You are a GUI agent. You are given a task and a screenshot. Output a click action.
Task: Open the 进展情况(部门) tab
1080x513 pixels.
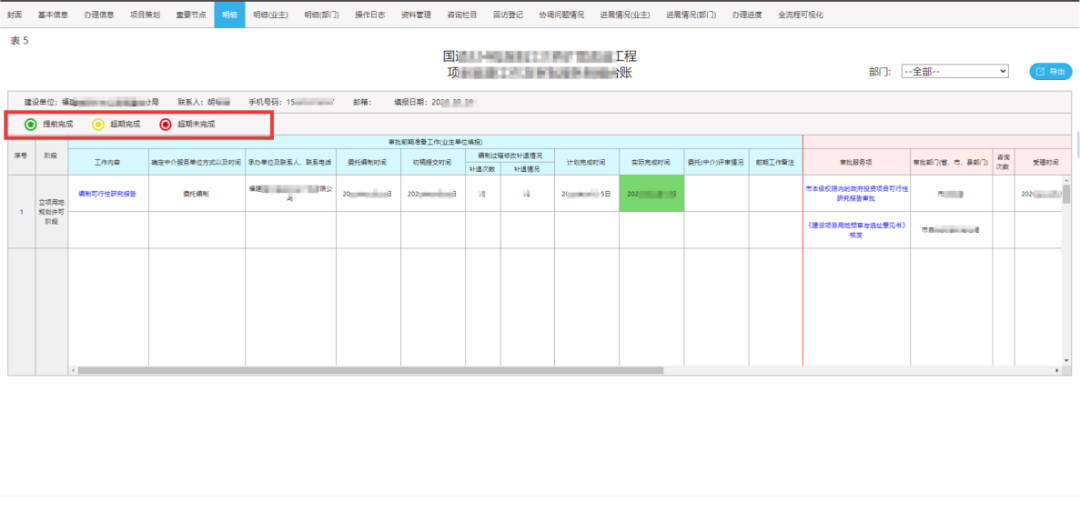691,14
